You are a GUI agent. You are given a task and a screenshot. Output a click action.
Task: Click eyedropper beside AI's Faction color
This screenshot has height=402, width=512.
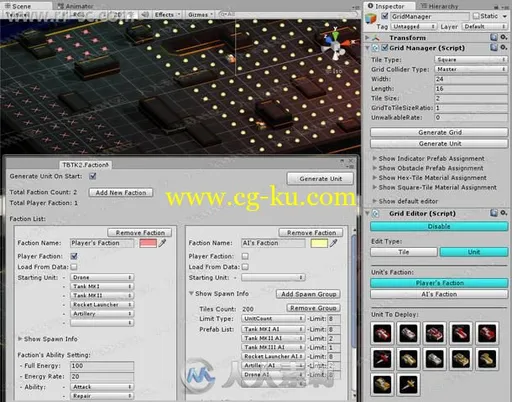point(334,243)
